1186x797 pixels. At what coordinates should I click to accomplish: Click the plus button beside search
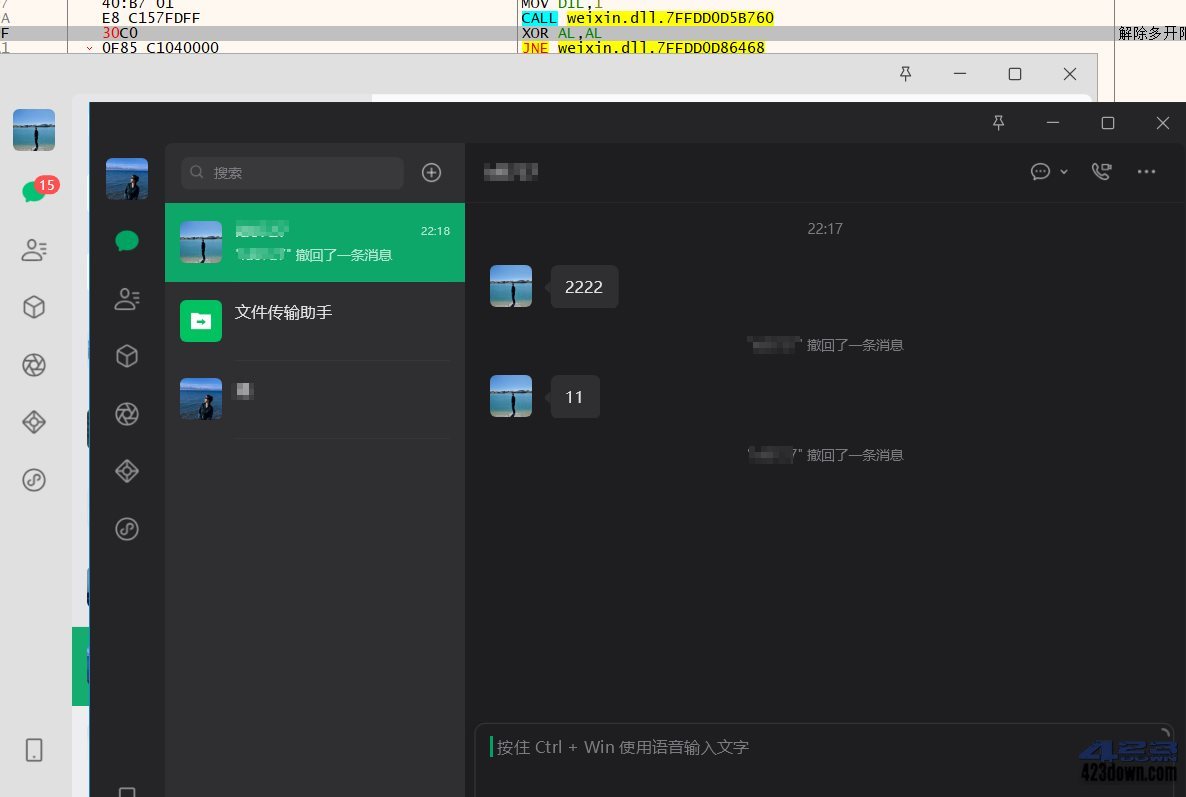click(x=431, y=172)
